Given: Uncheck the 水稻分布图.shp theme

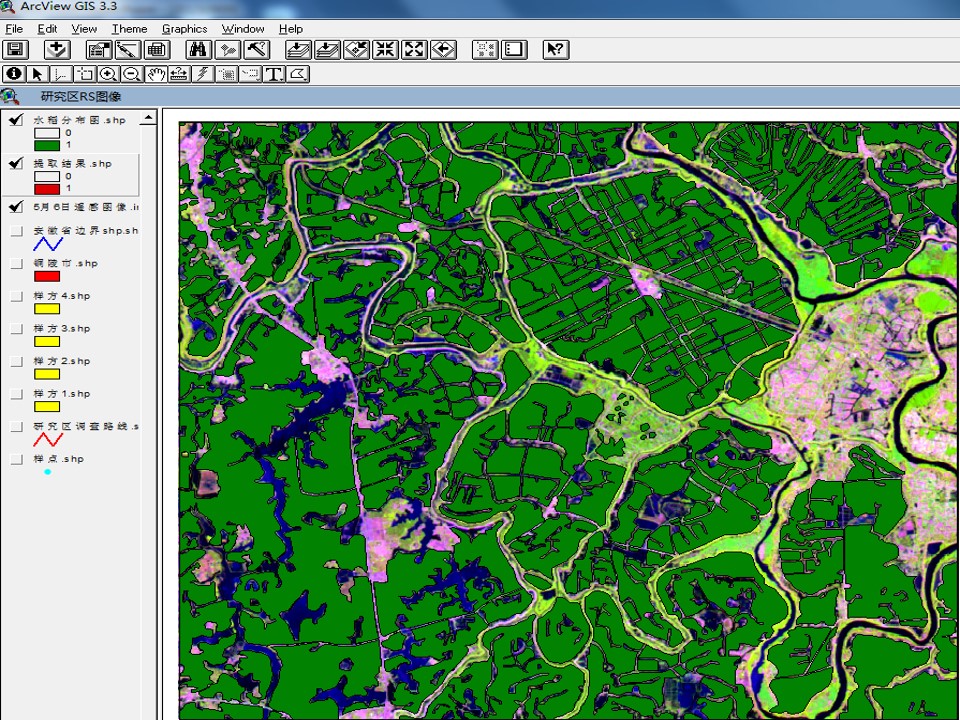Looking at the screenshot, I should point(16,120).
